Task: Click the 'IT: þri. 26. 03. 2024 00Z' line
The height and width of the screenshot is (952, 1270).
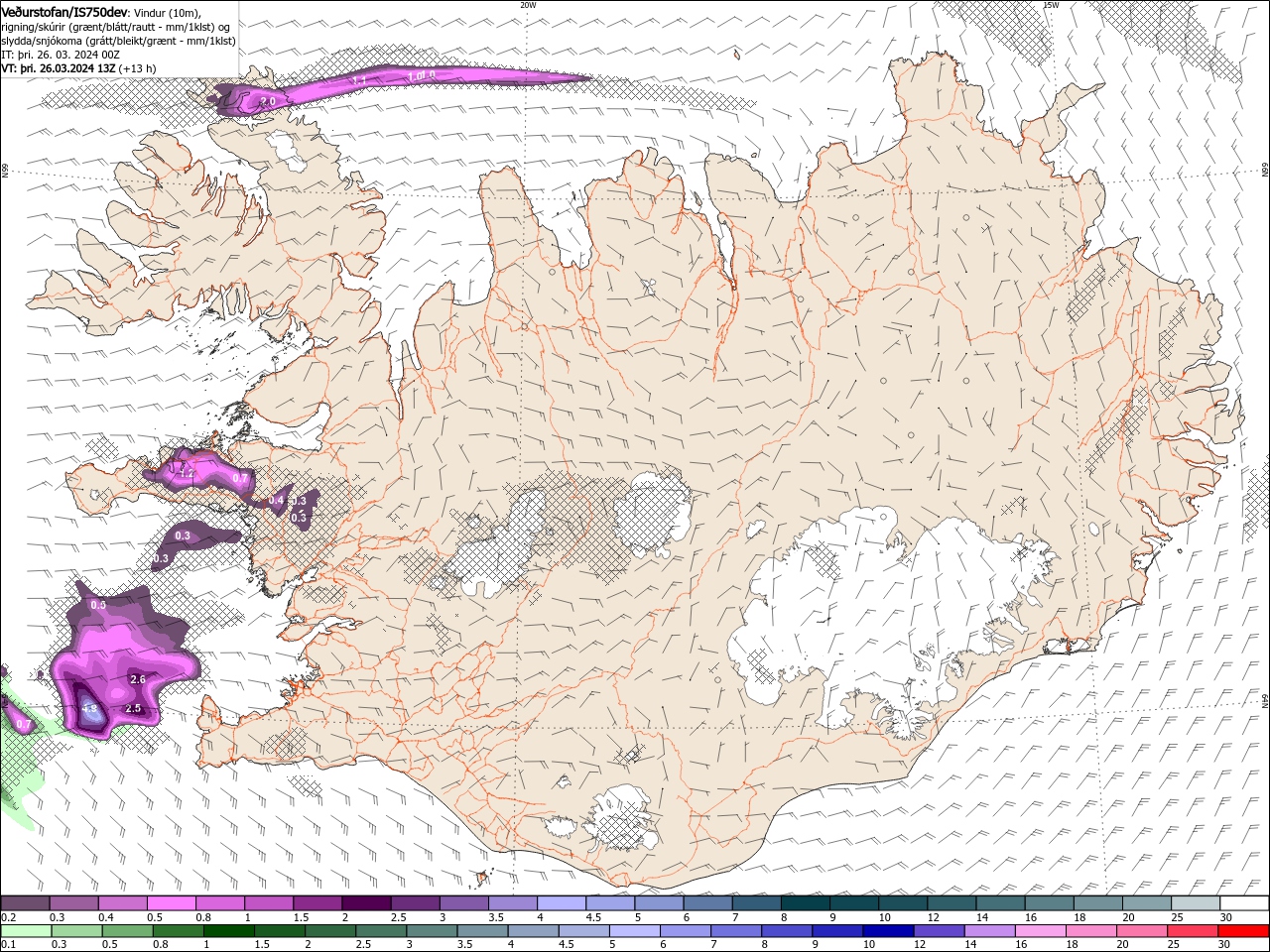Action: (x=61, y=55)
